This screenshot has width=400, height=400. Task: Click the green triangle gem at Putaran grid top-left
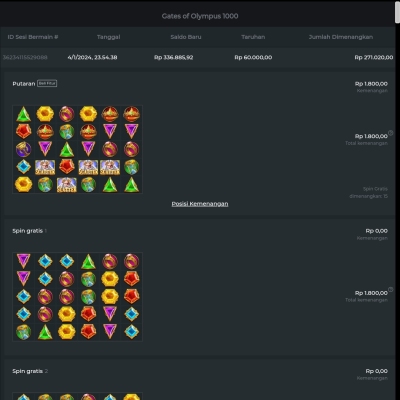point(24,114)
